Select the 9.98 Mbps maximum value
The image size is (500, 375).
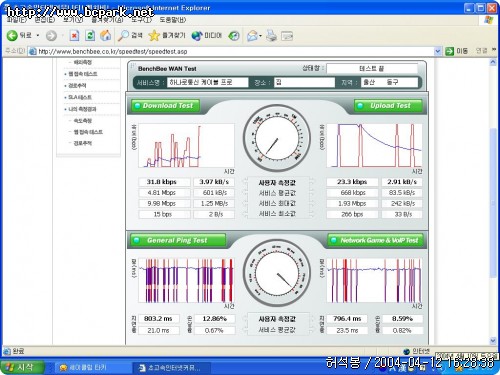[x=164, y=203]
